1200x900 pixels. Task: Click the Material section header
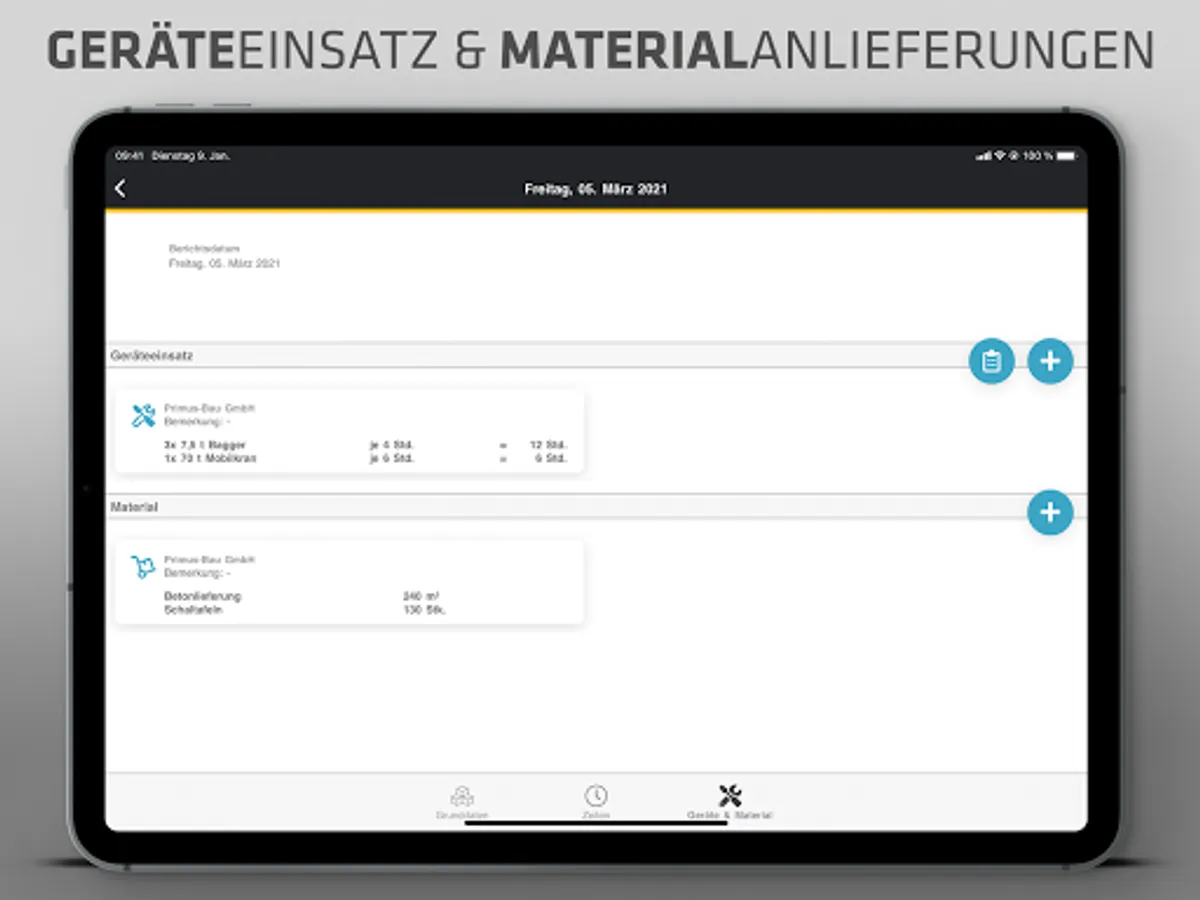click(x=596, y=507)
